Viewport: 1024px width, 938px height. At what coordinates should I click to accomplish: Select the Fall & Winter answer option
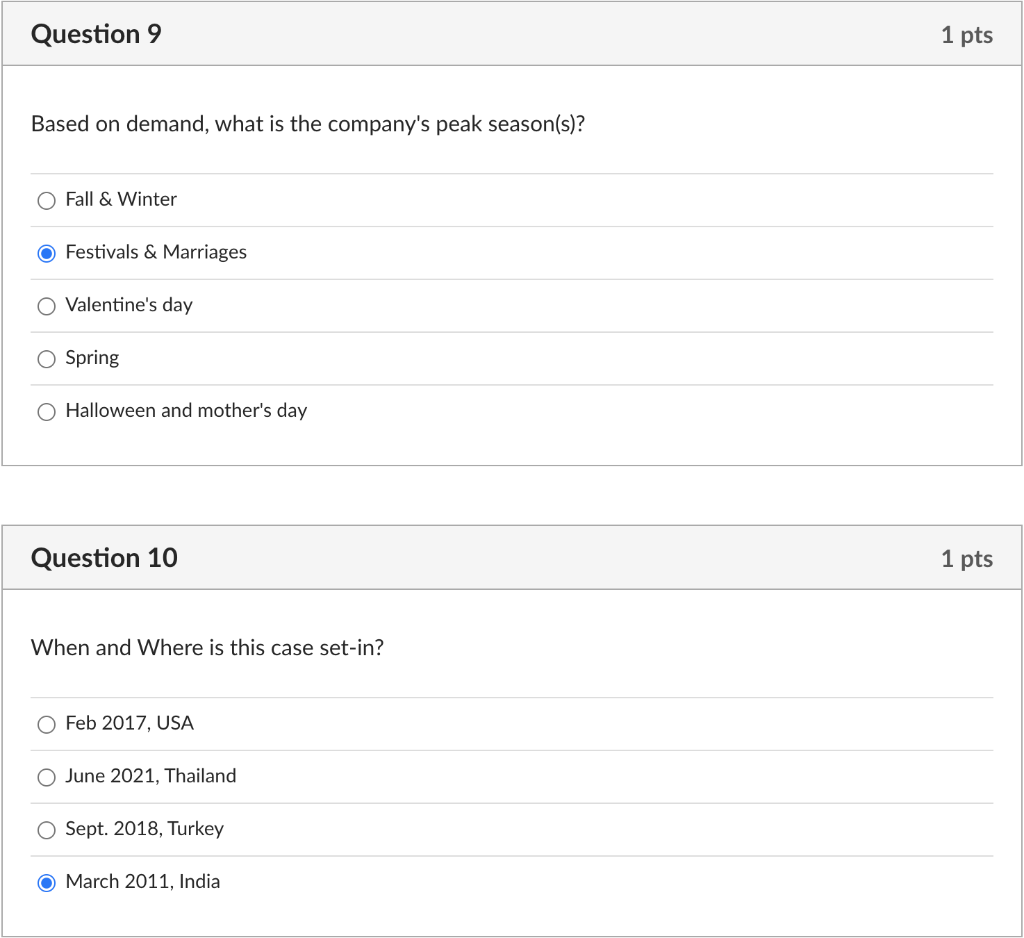(46, 200)
